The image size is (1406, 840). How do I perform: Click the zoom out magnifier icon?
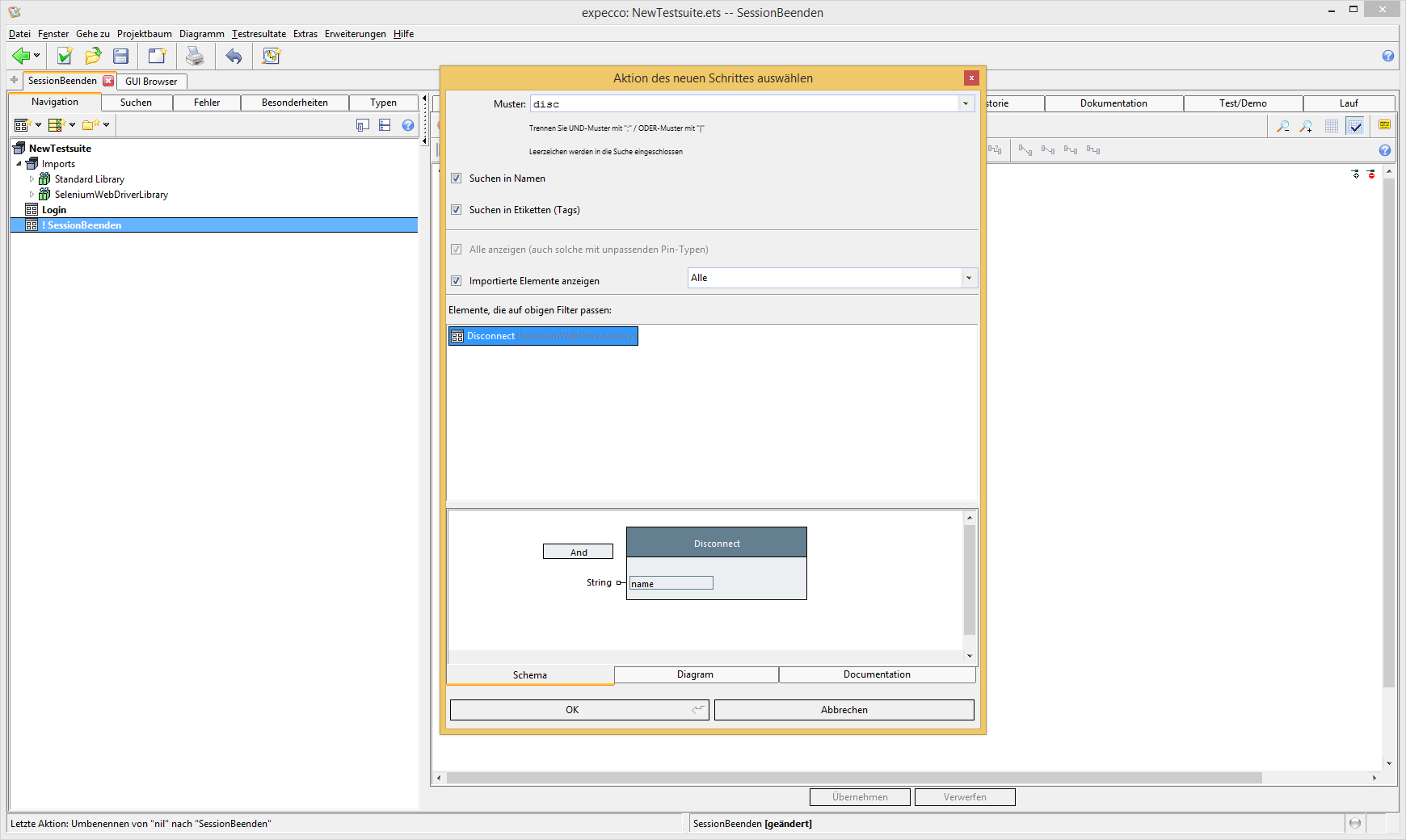point(1282,126)
